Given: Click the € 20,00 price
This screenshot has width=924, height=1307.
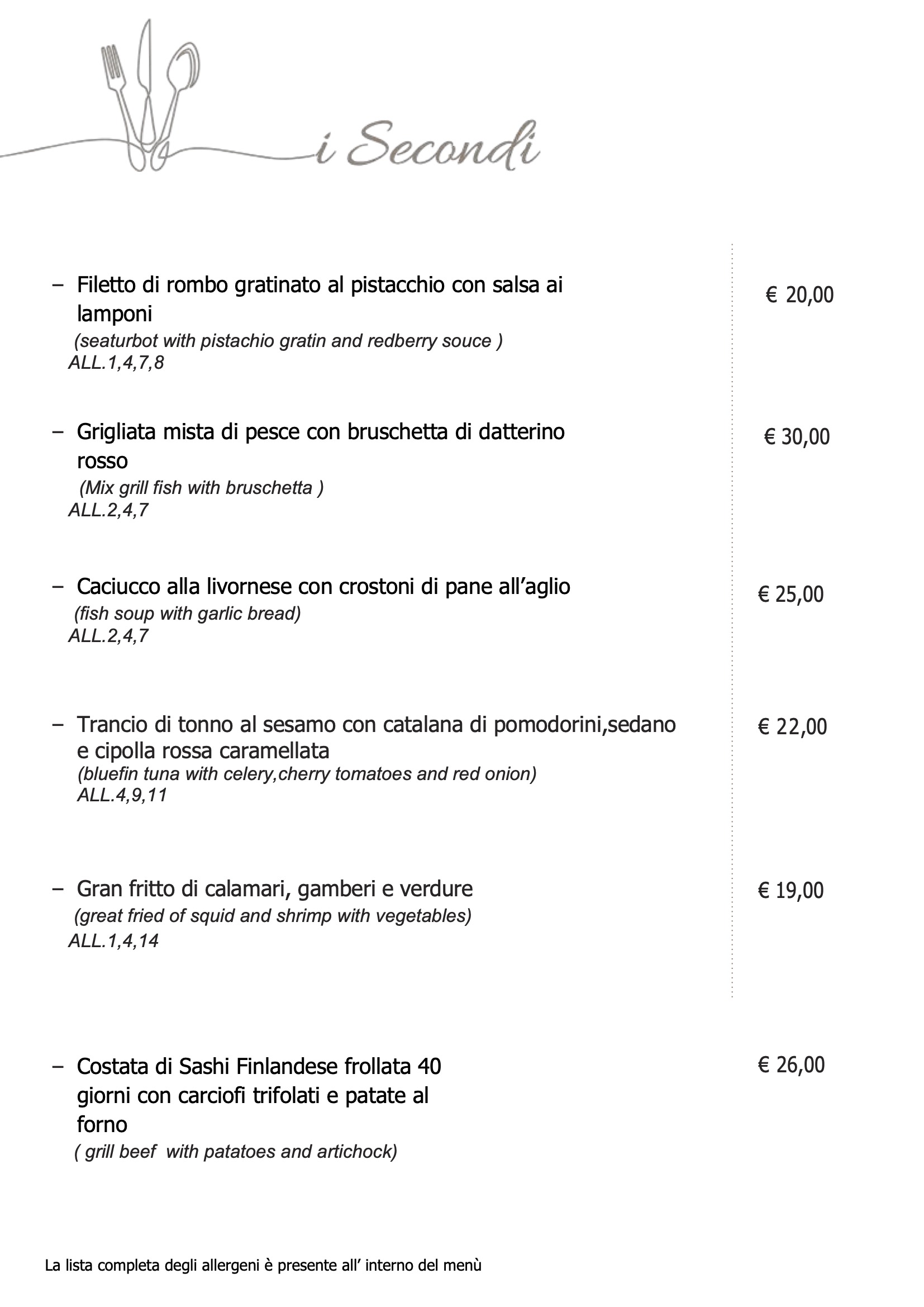Looking at the screenshot, I should point(799,295).
